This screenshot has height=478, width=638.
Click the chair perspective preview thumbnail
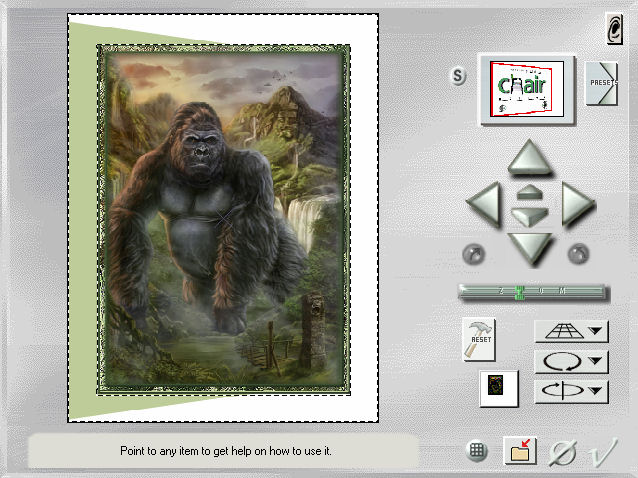click(527, 89)
